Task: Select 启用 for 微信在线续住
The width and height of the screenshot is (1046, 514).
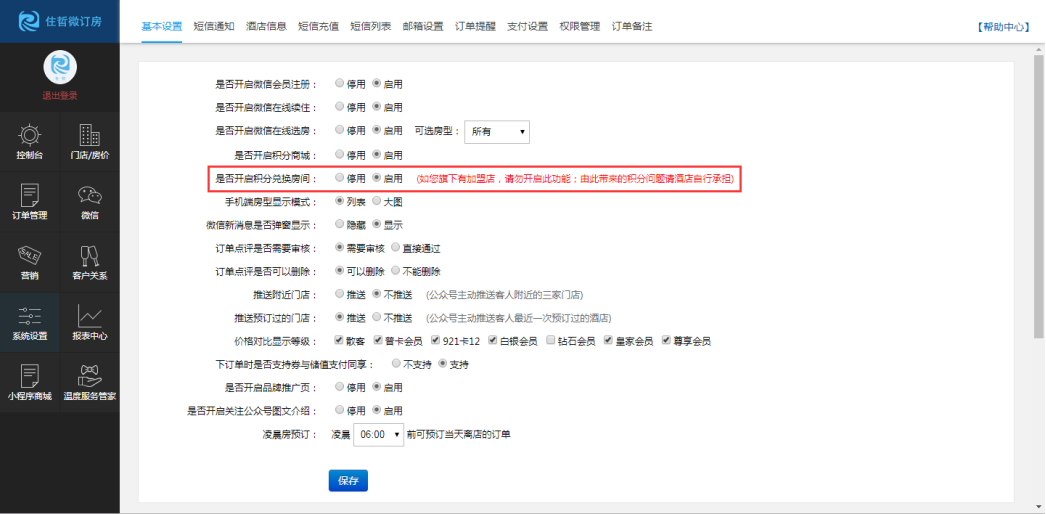Action: [376, 107]
